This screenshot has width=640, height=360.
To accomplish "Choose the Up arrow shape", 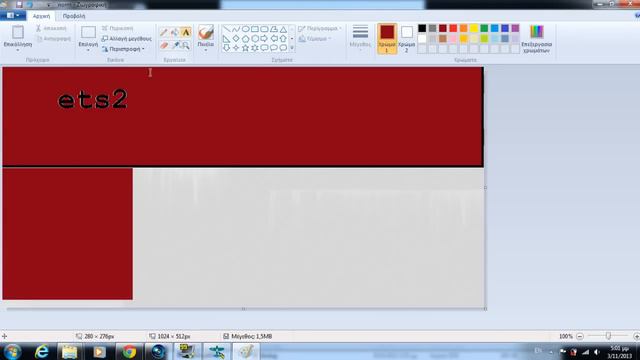I will point(283,38).
